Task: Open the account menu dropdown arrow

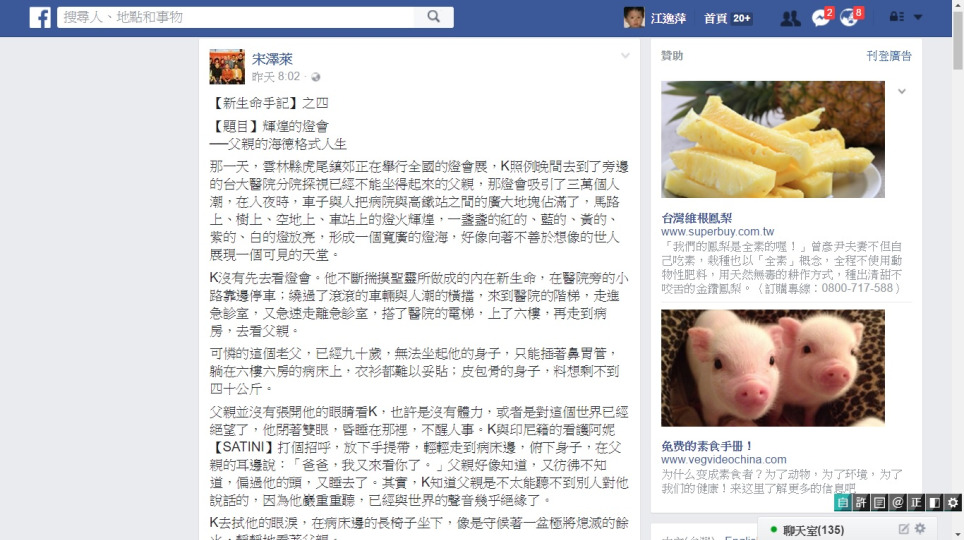Action: pos(918,17)
